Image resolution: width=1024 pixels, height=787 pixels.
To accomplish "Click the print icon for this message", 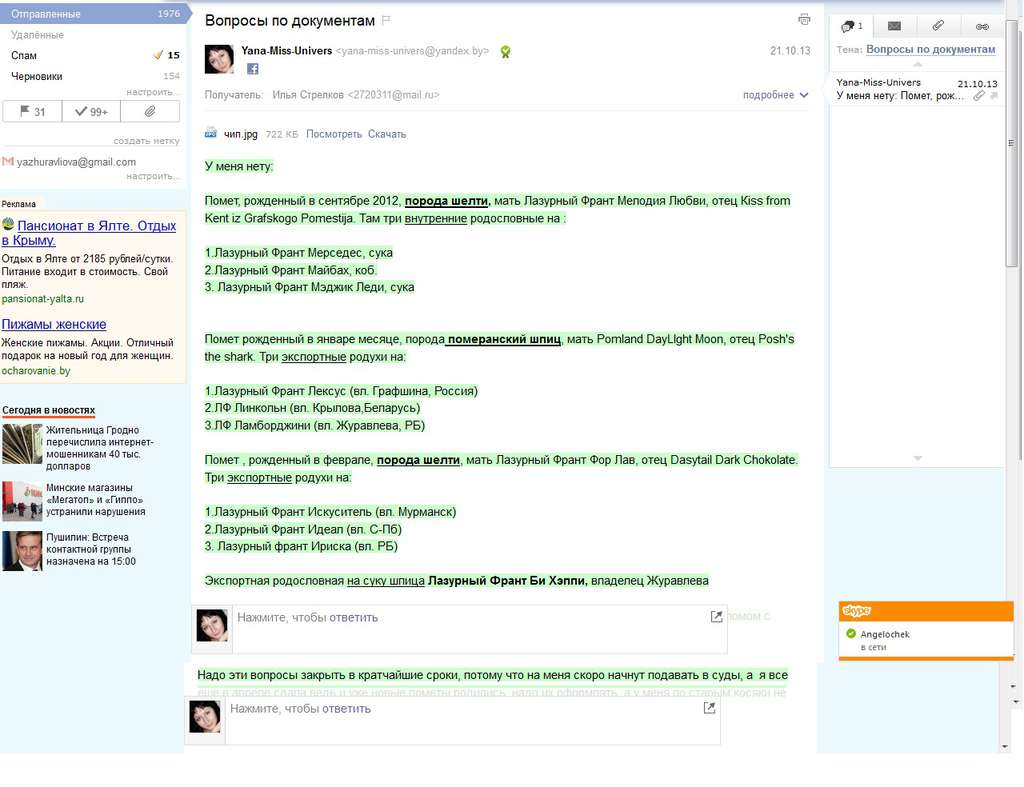I will point(804,20).
